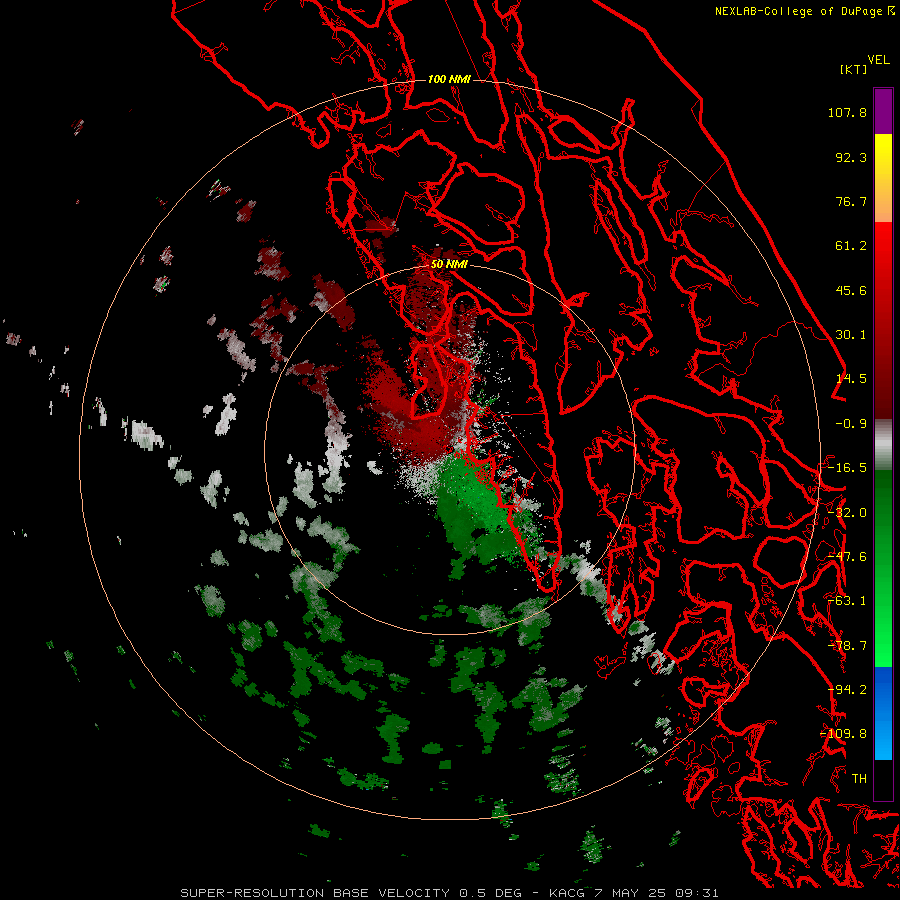The height and width of the screenshot is (900, 900).
Task: Click the -78.7 scale value
Action: pyautogui.click(x=847, y=646)
